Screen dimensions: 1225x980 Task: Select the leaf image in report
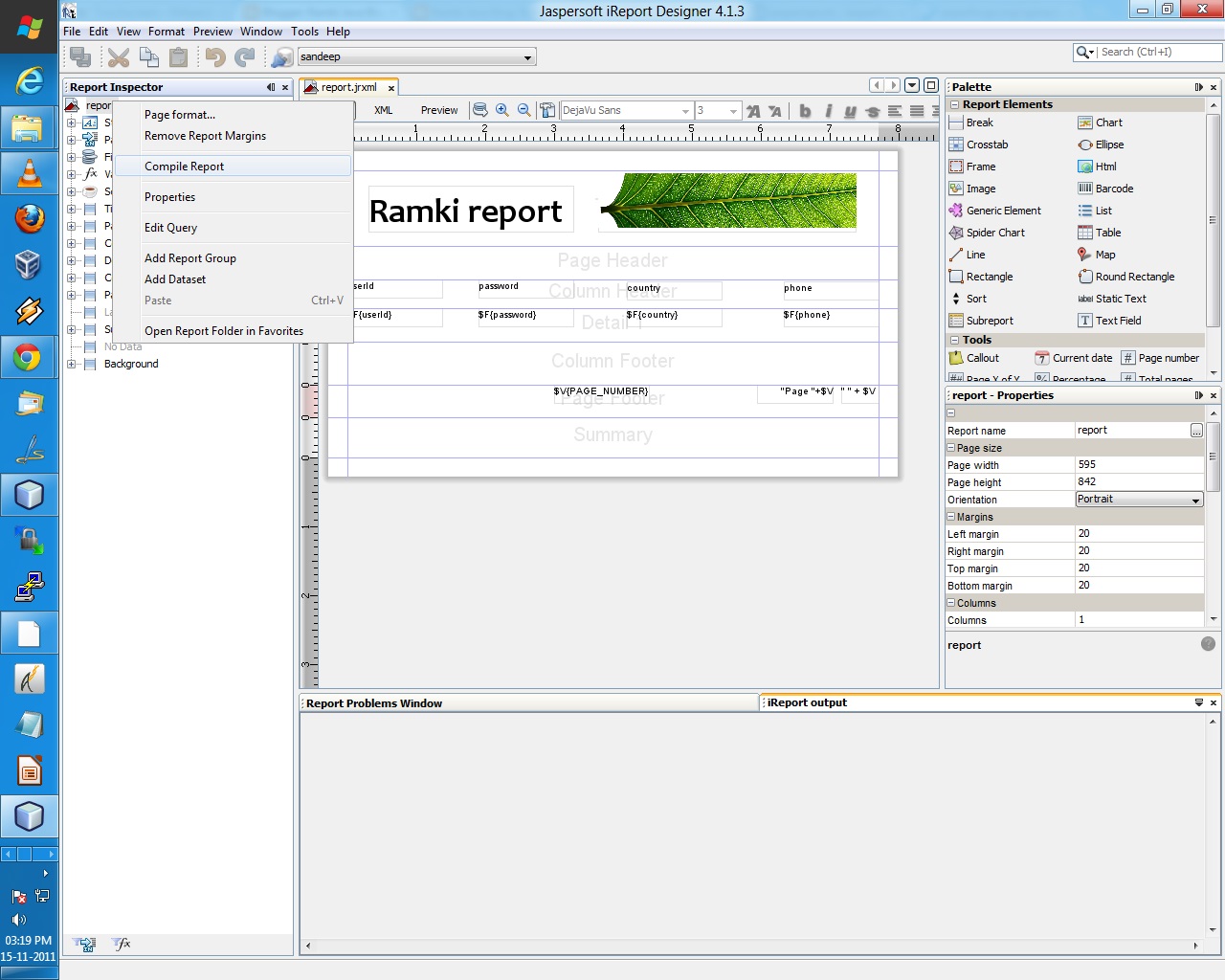[727, 201]
